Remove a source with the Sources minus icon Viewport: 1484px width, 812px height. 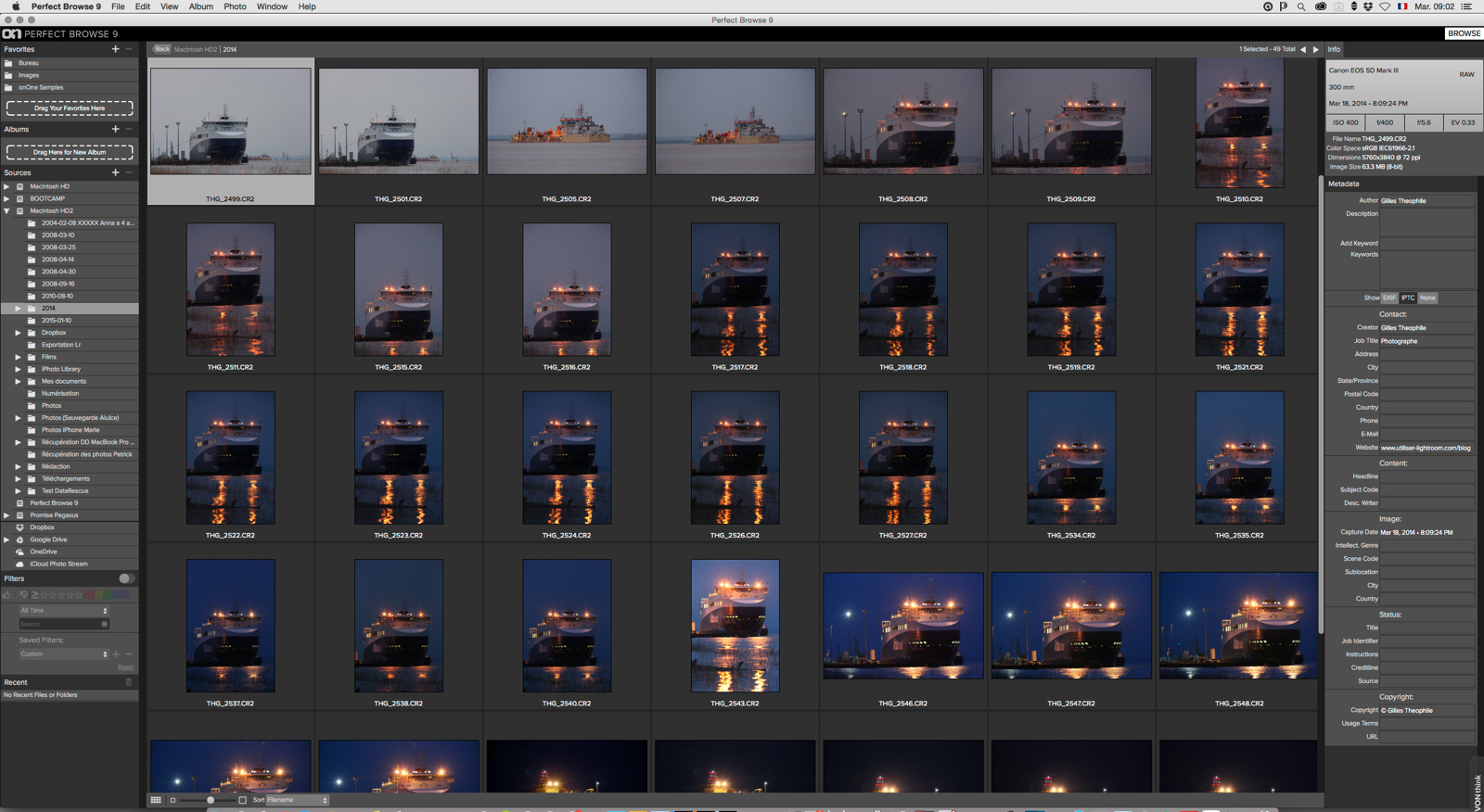[129, 172]
